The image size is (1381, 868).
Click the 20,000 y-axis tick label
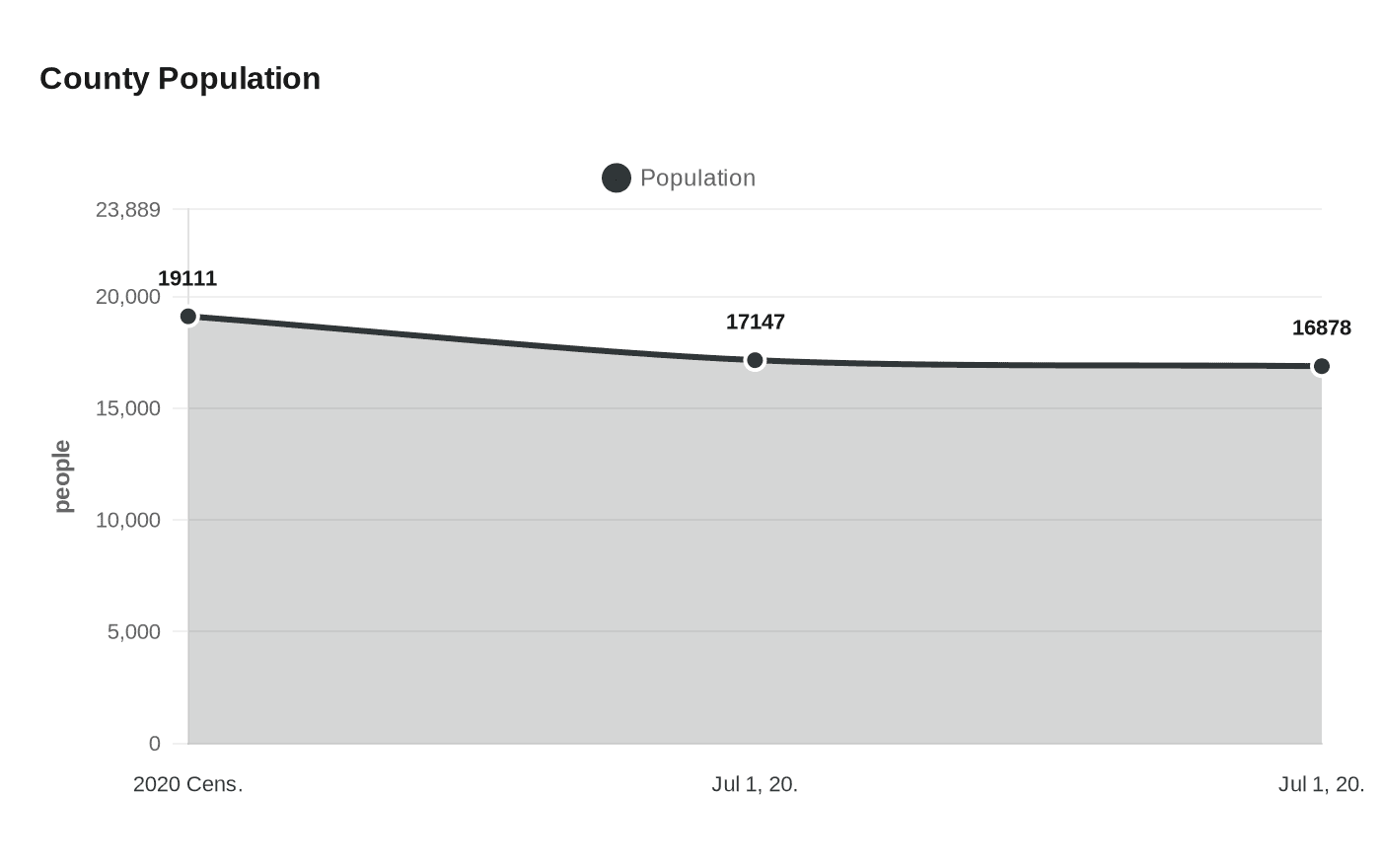click(127, 297)
